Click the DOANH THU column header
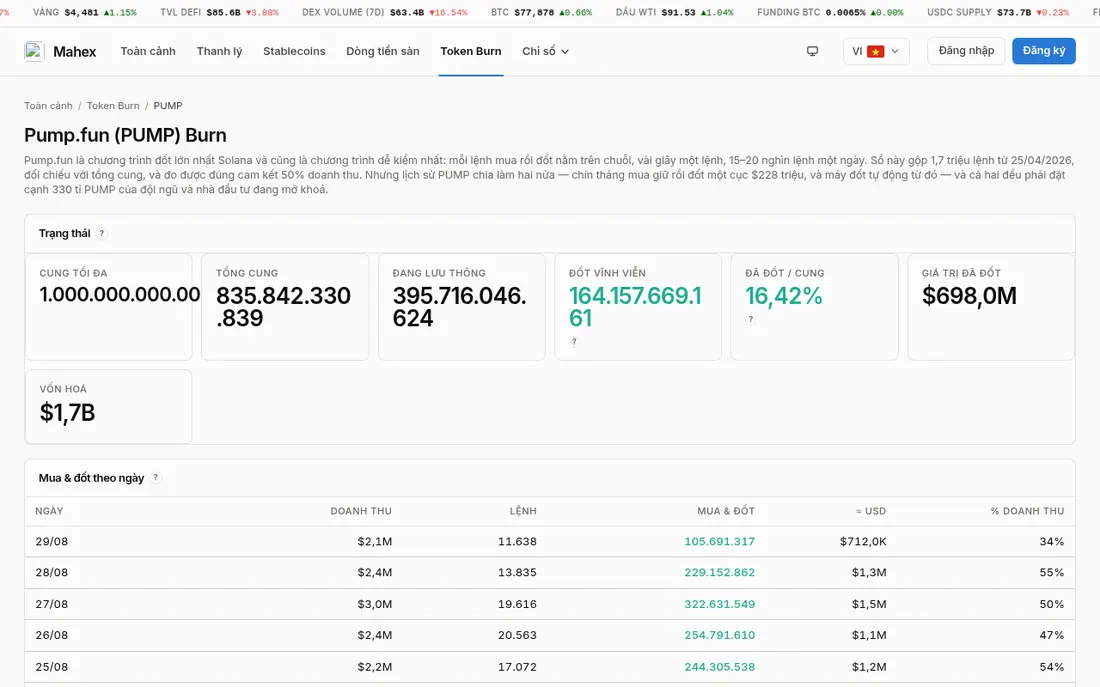 [361, 511]
